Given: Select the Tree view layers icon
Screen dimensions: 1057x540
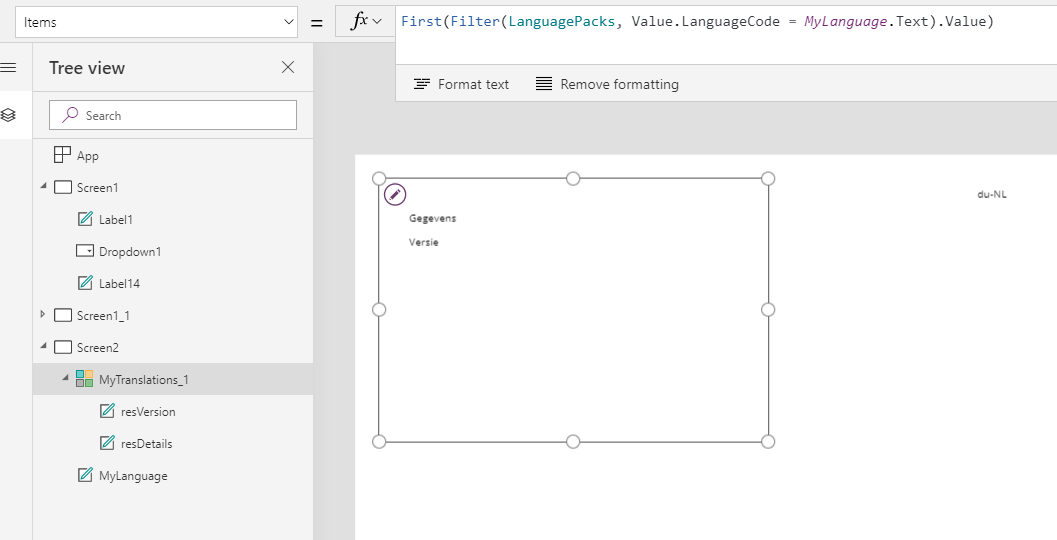Looking at the screenshot, I should click(x=8, y=115).
